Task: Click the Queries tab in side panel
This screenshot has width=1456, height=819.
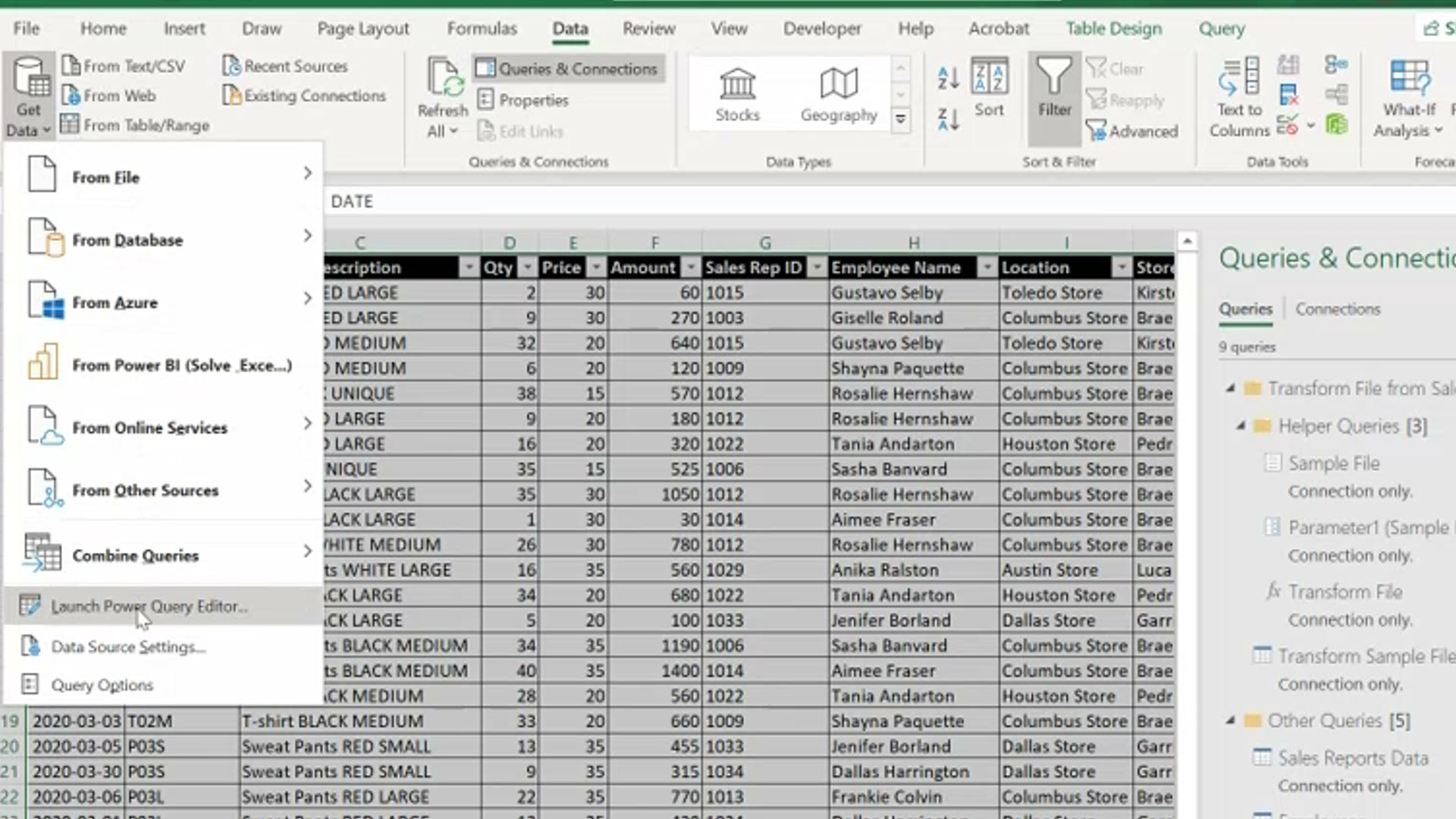Action: (1245, 308)
